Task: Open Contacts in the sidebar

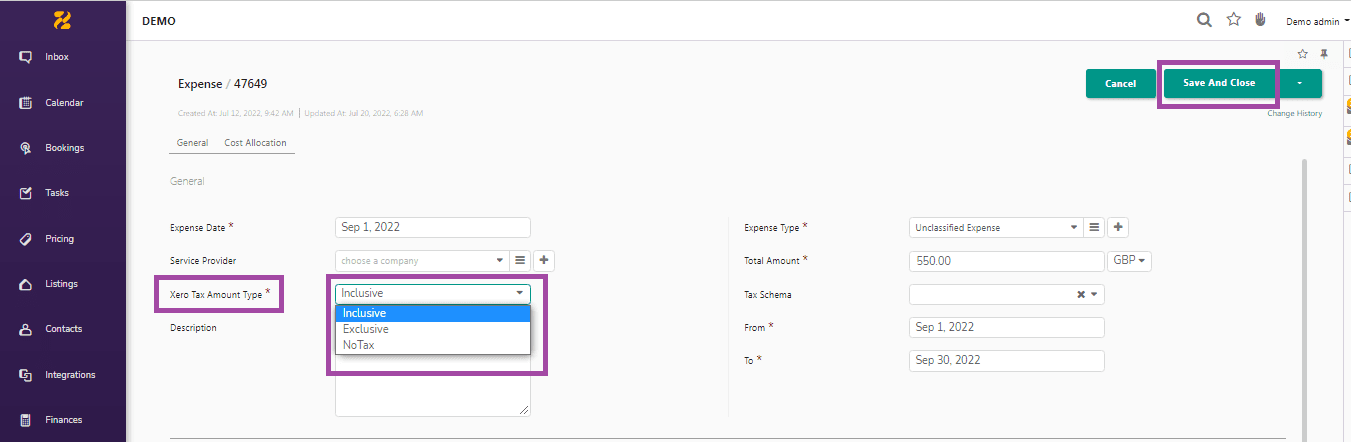Action: click(62, 329)
